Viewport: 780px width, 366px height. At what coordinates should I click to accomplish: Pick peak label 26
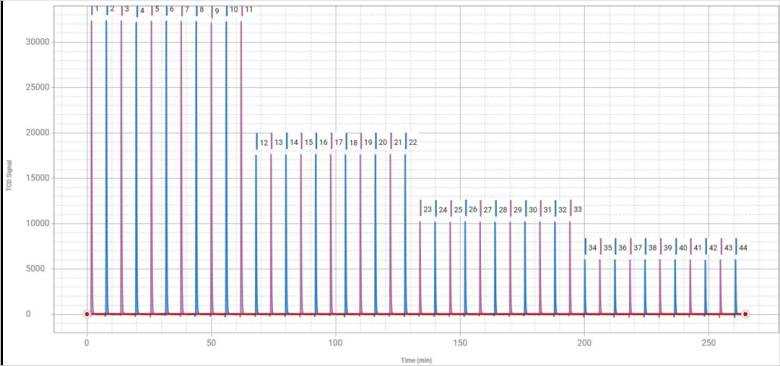click(473, 210)
